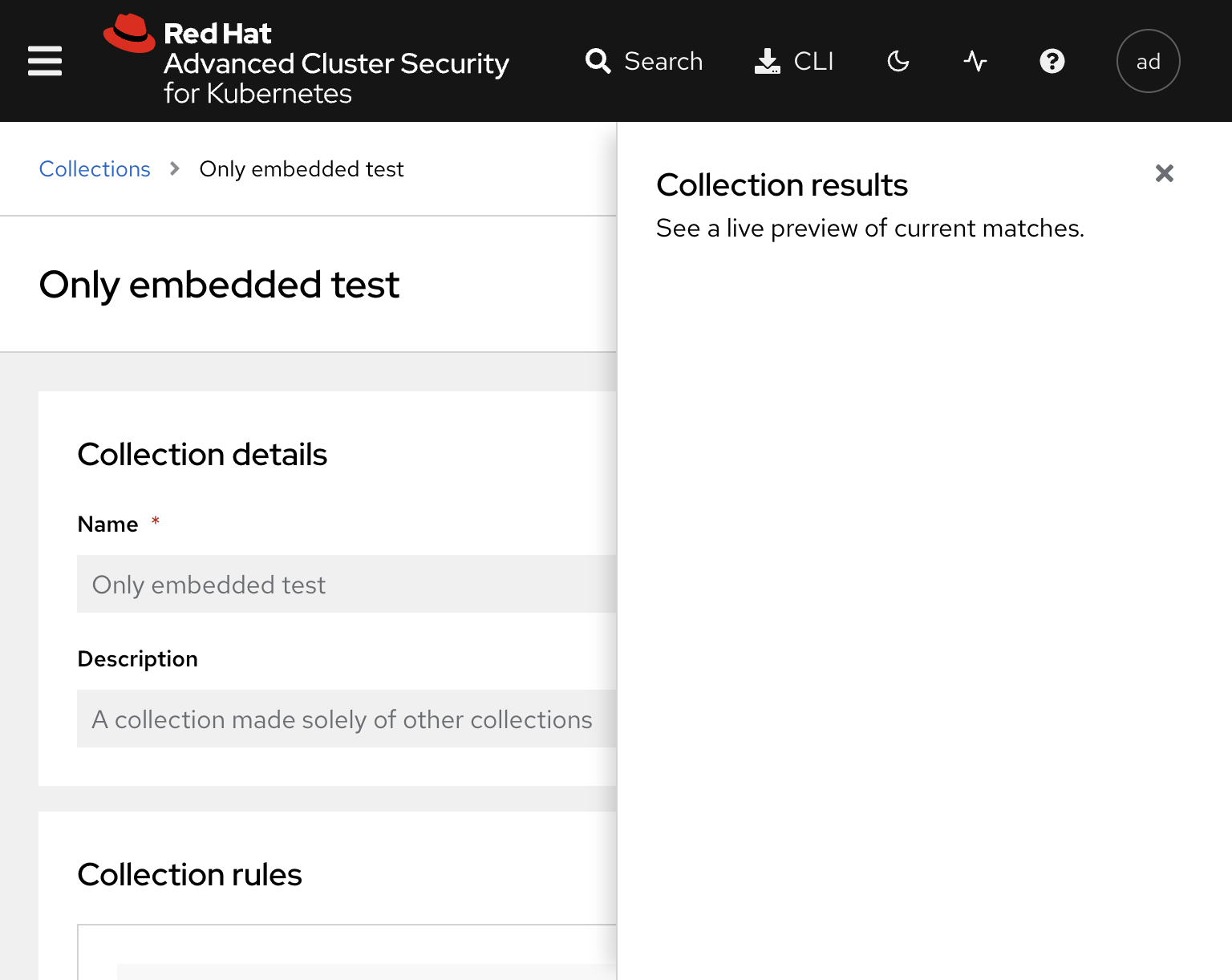Click the Name input field

346,584
